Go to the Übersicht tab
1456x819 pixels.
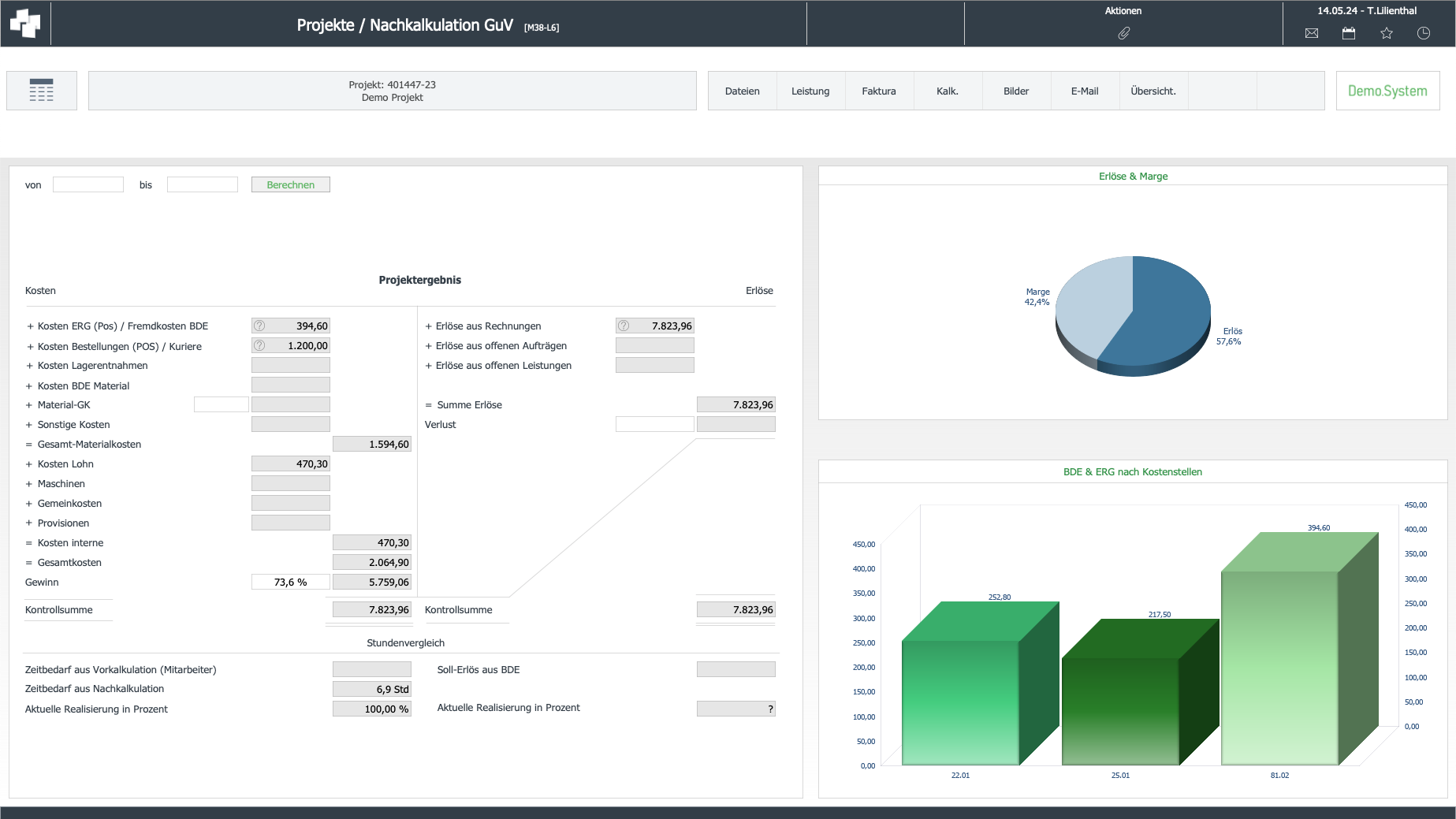[1153, 91]
